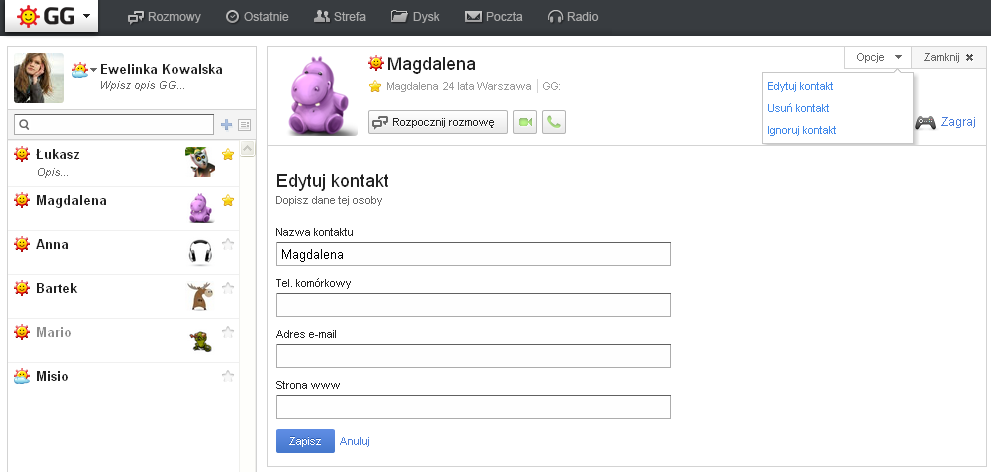Click the Adres e-mail field
The height and width of the screenshot is (472, 991).
[x=473, y=356]
